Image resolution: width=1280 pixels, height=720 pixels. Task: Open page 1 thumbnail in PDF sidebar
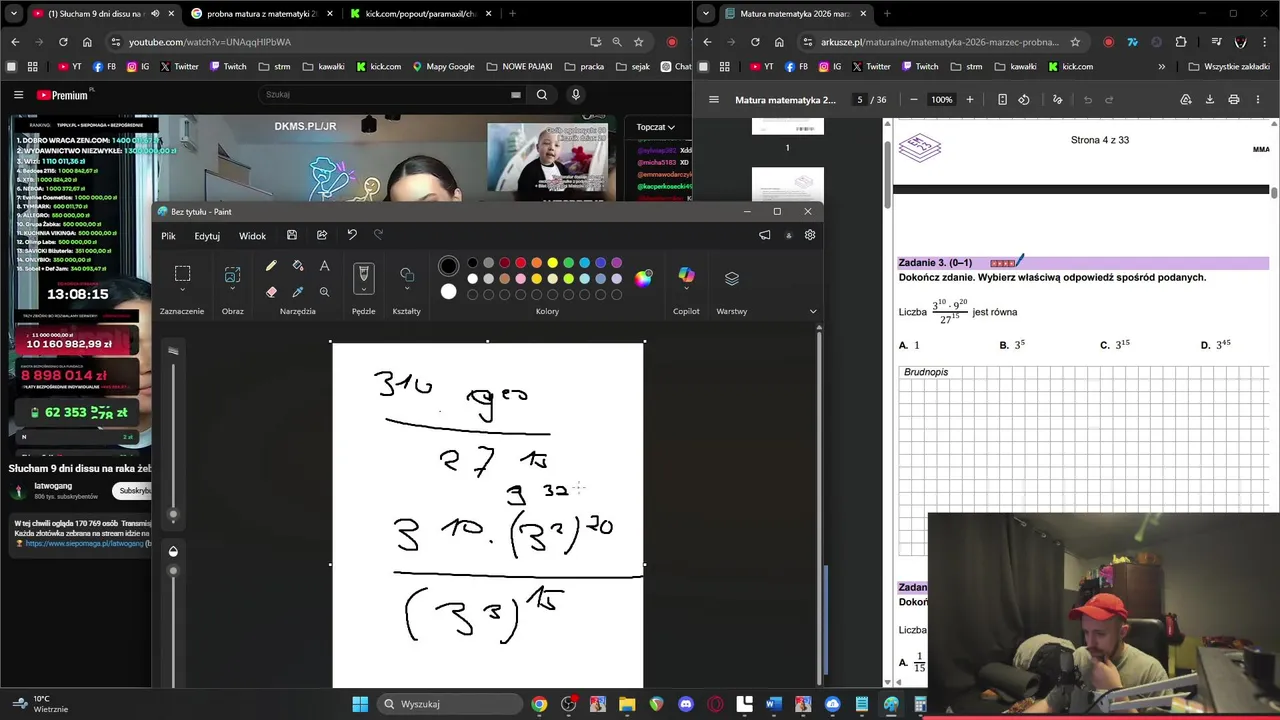(x=788, y=126)
